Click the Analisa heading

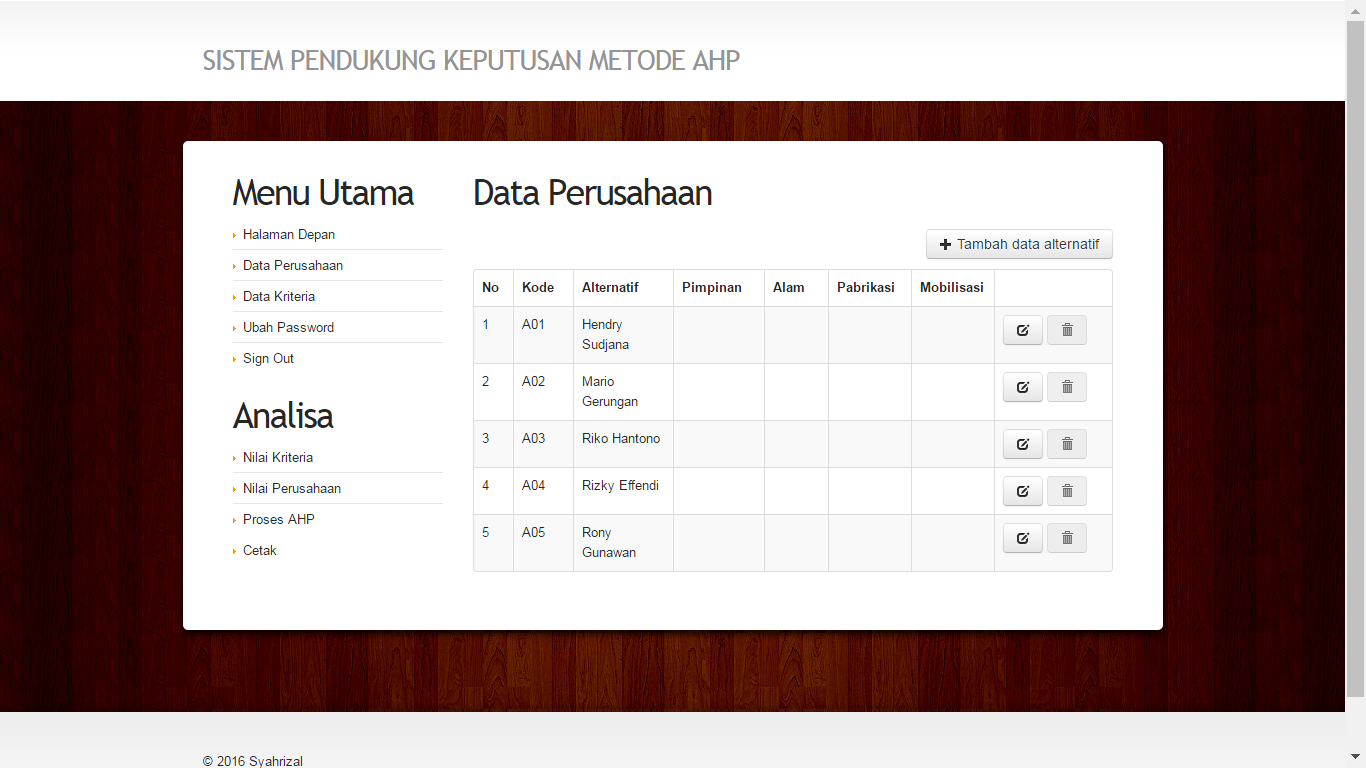point(283,416)
